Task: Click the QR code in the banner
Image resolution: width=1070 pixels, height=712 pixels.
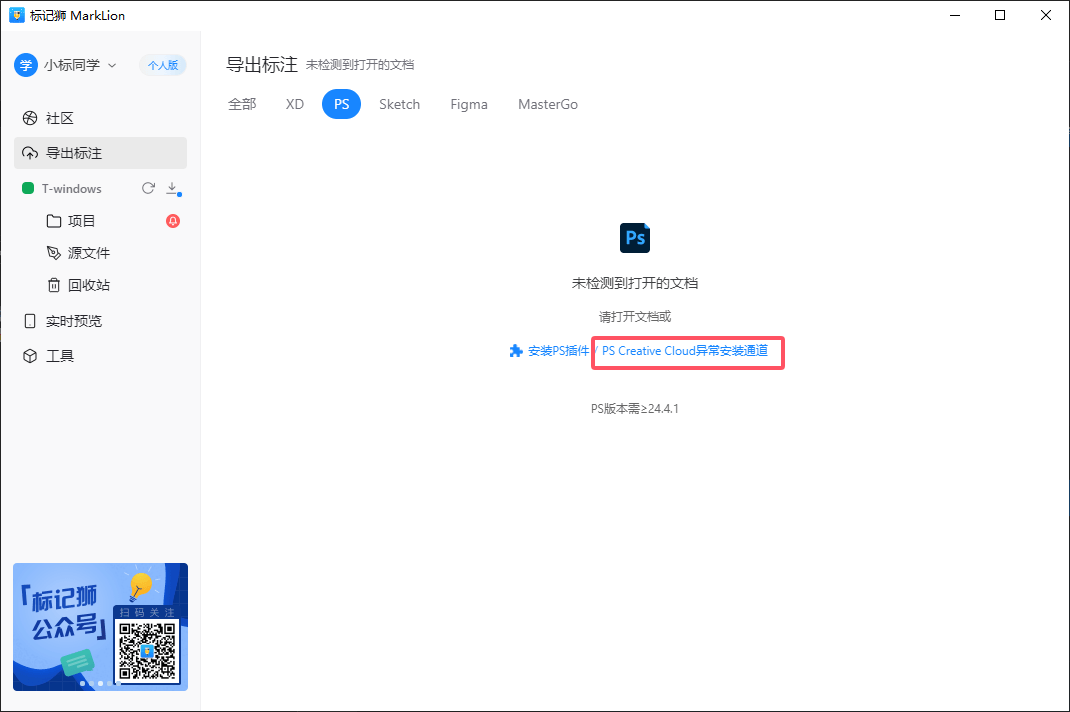Action: point(147,651)
